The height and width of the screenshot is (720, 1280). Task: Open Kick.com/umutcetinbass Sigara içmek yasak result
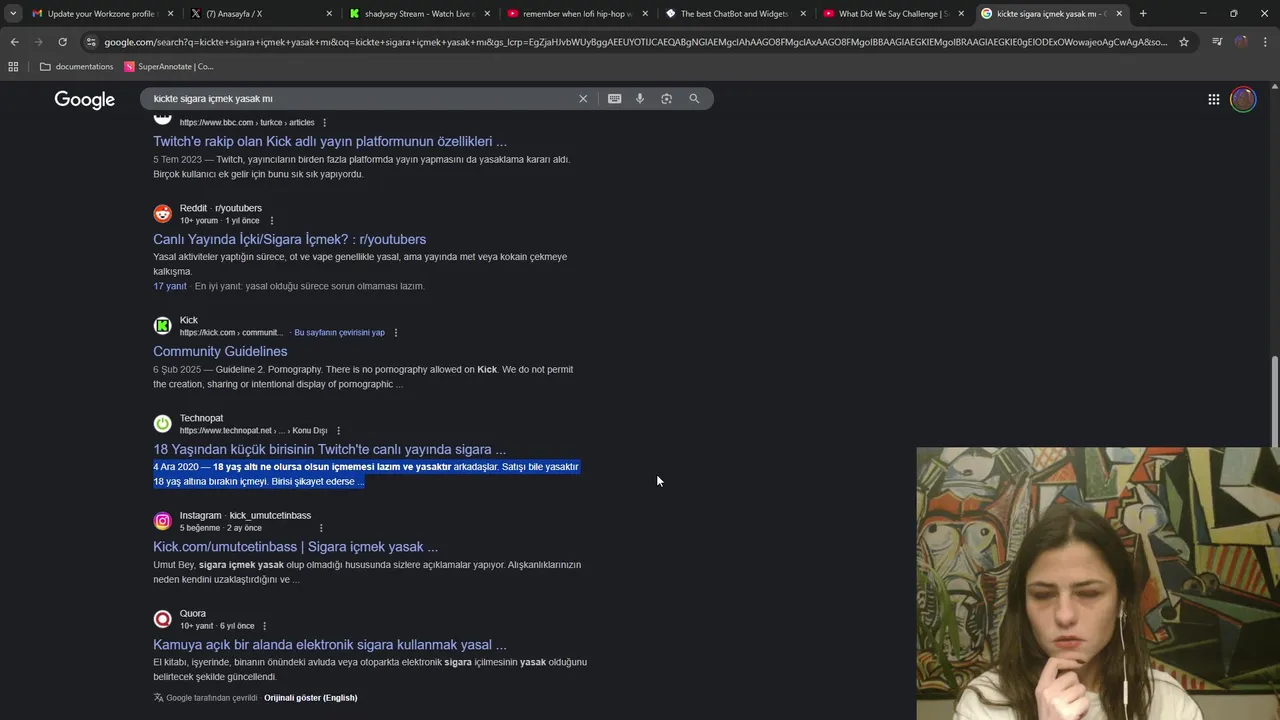tap(295, 547)
